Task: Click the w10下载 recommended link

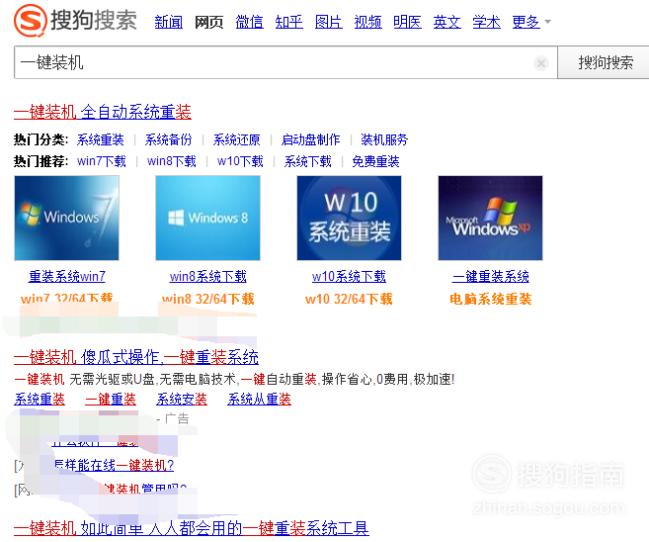Action: tap(240, 161)
